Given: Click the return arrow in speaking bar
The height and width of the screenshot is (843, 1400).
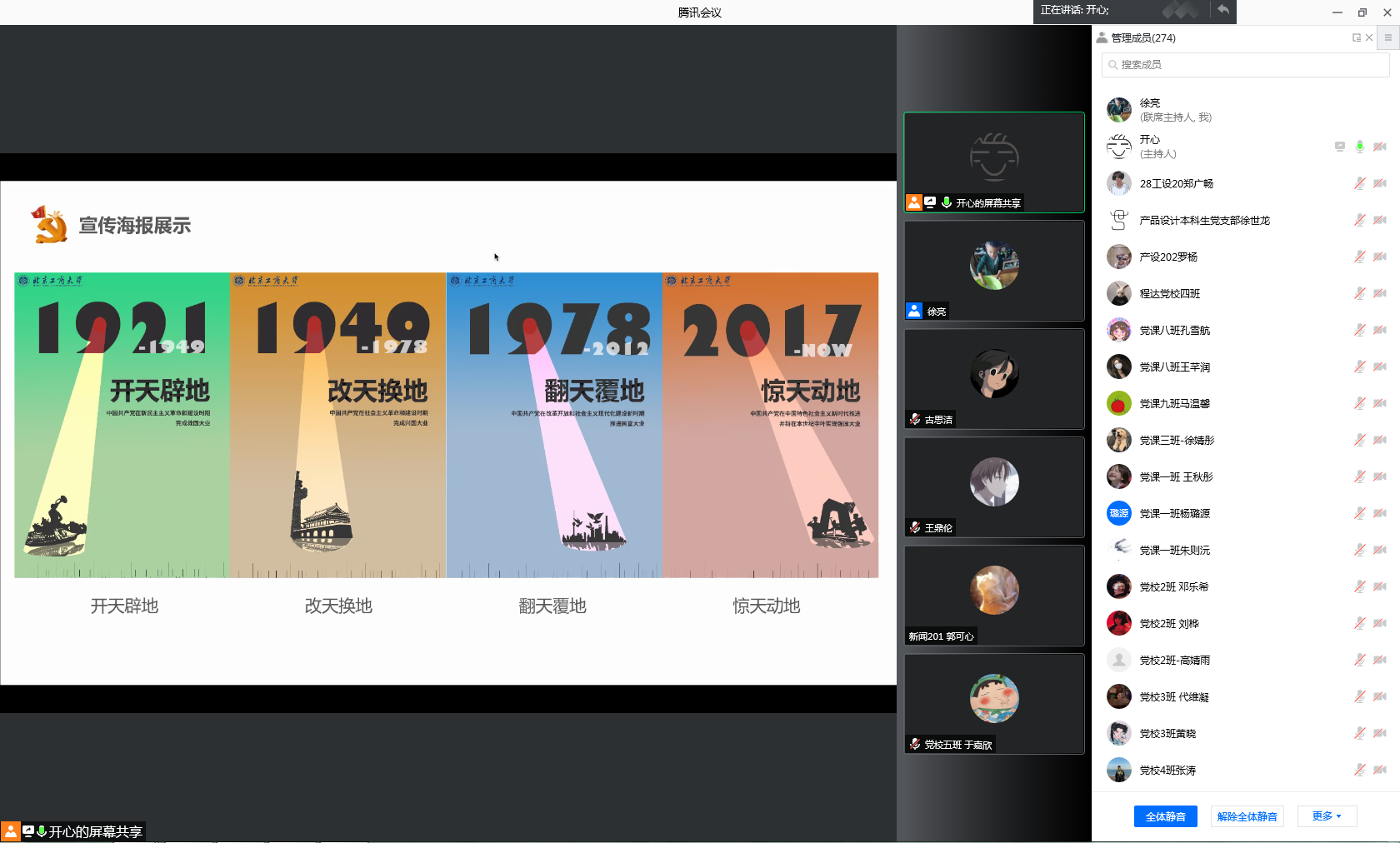Looking at the screenshot, I should [x=1222, y=10].
